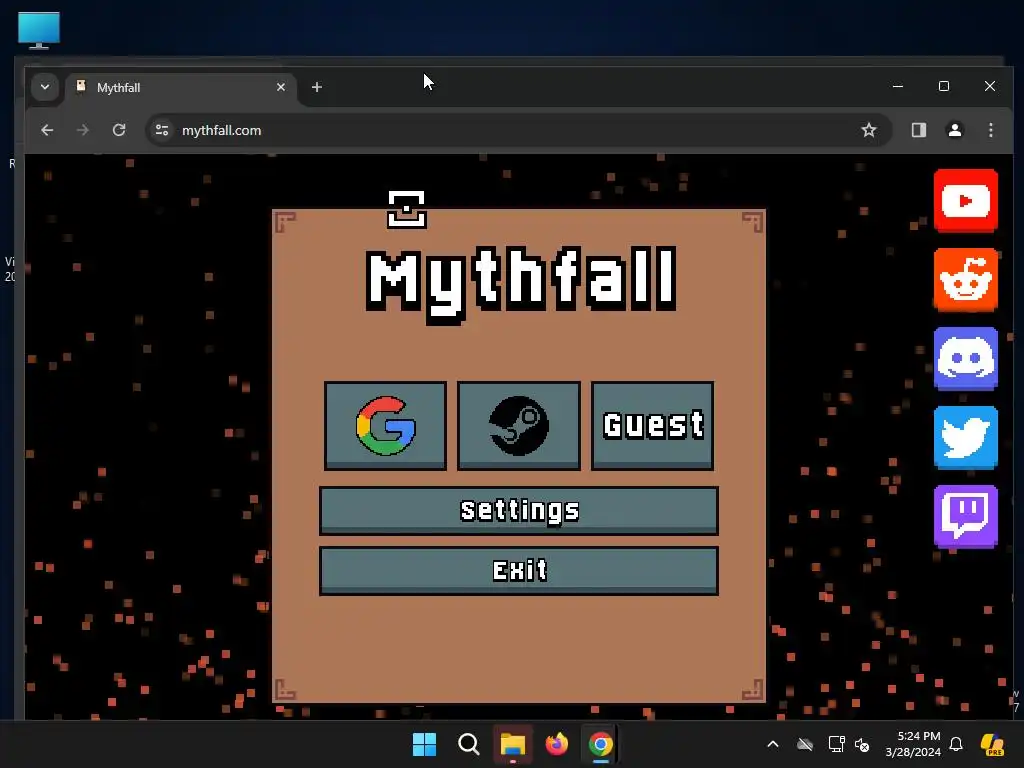Sign in with the Steam logo button

click(x=519, y=426)
